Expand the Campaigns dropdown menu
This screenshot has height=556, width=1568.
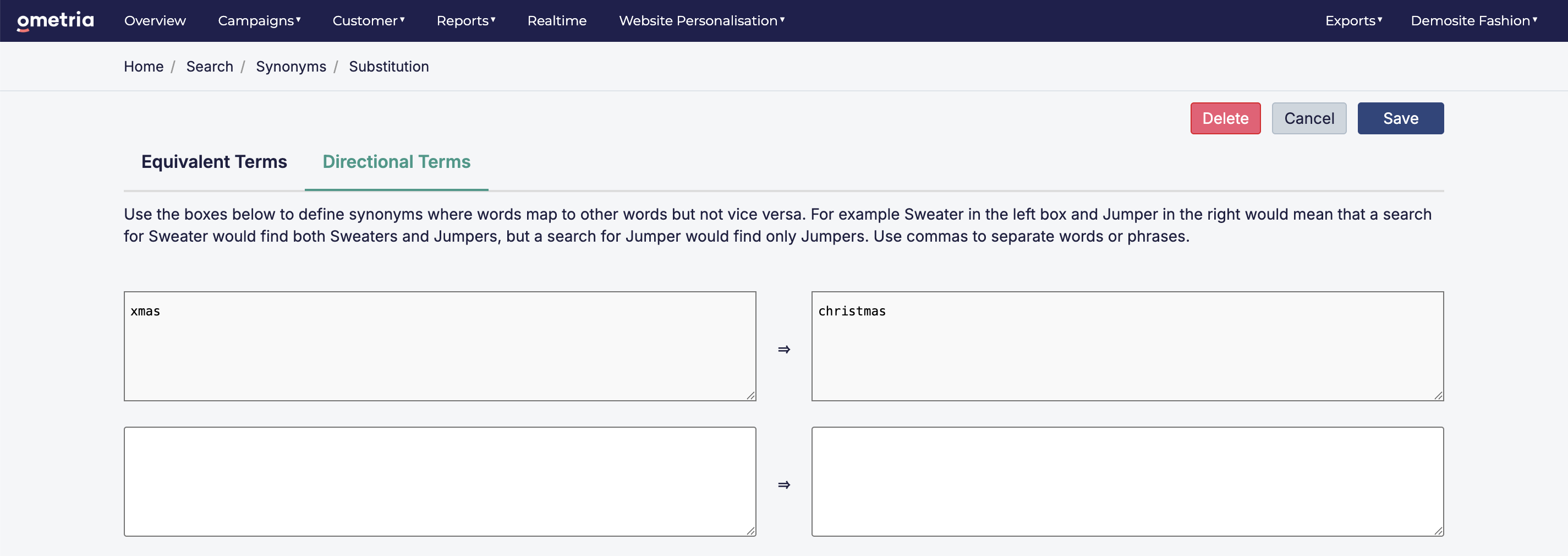(x=259, y=21)
